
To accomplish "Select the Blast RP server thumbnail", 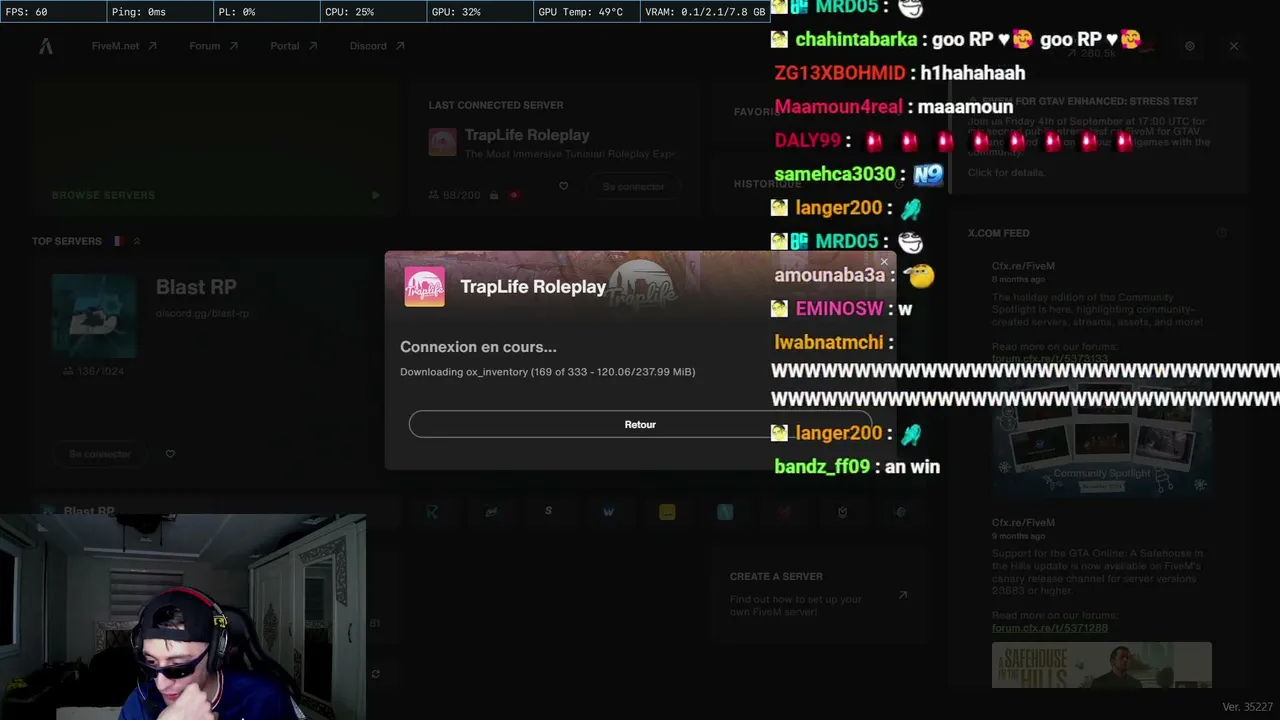I will (94, 316).
